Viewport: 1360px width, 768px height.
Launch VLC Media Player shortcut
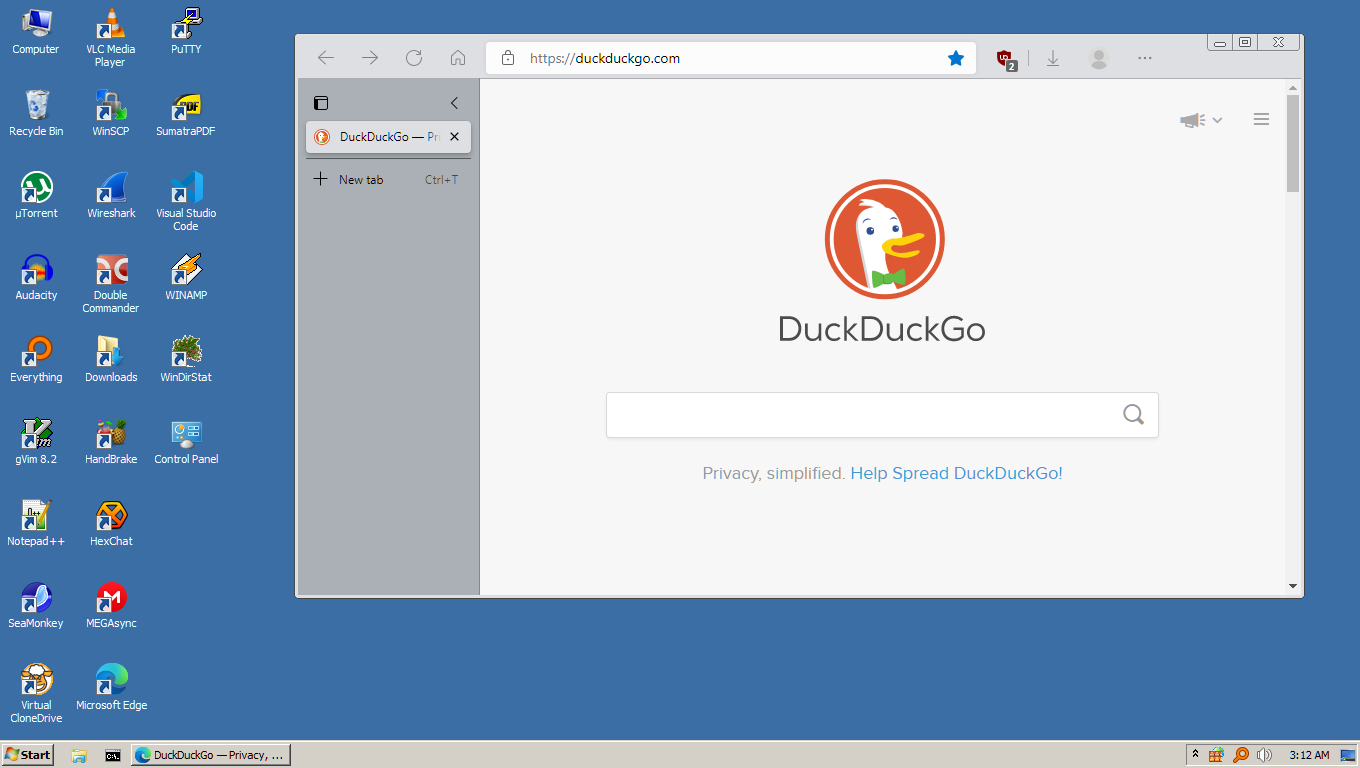pyautogui.click(x=110, y=38)
